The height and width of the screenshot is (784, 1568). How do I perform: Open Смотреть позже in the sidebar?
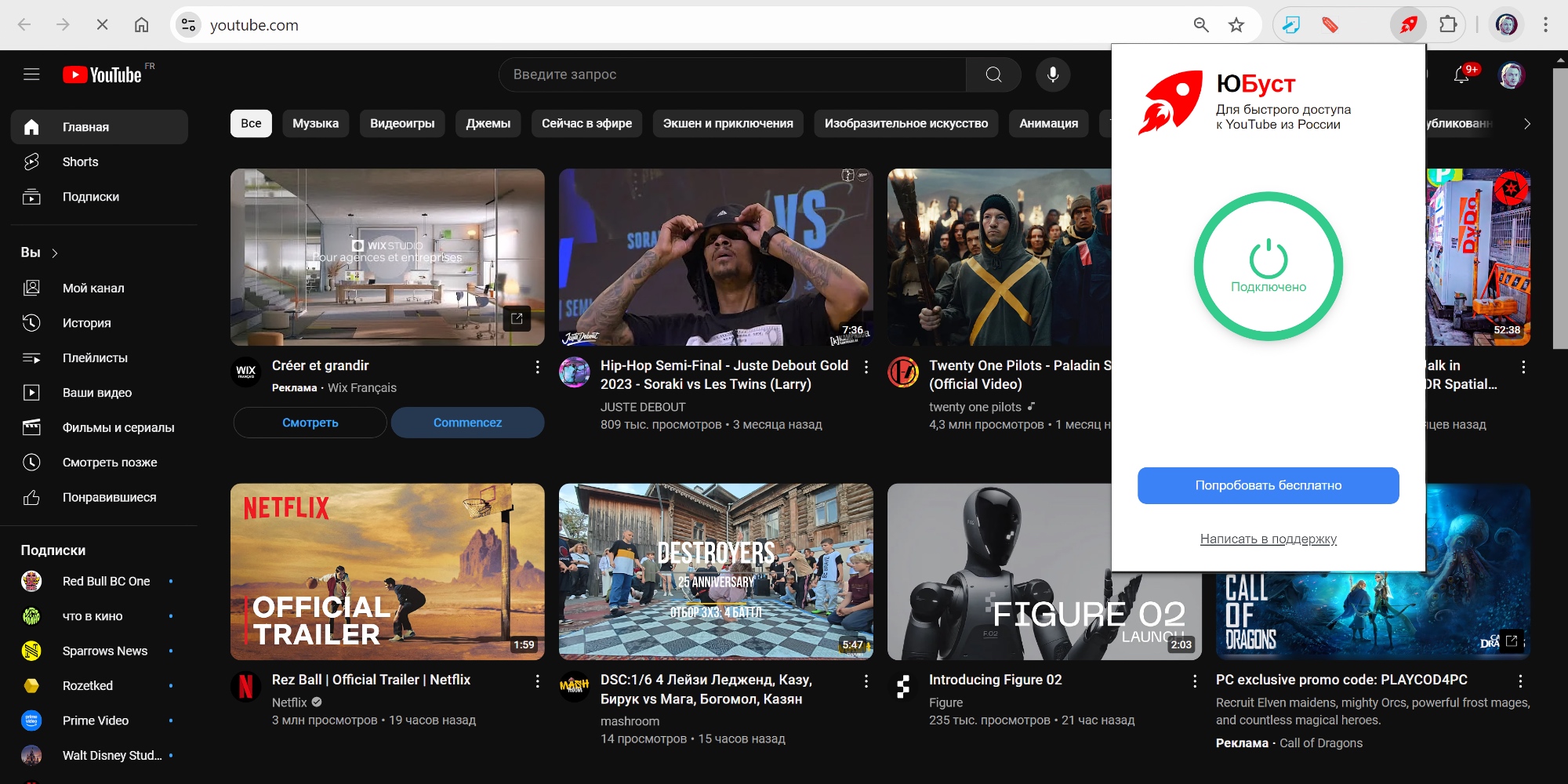click(x=100, y=463)
